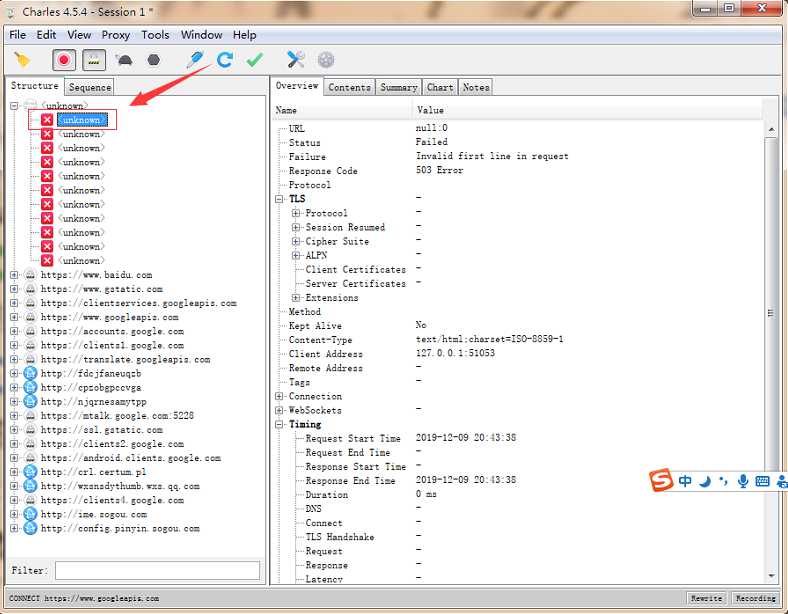Open the Sogou soft keyboard icon
Screen dimensions: 788x614
click(x=762, y=481)
